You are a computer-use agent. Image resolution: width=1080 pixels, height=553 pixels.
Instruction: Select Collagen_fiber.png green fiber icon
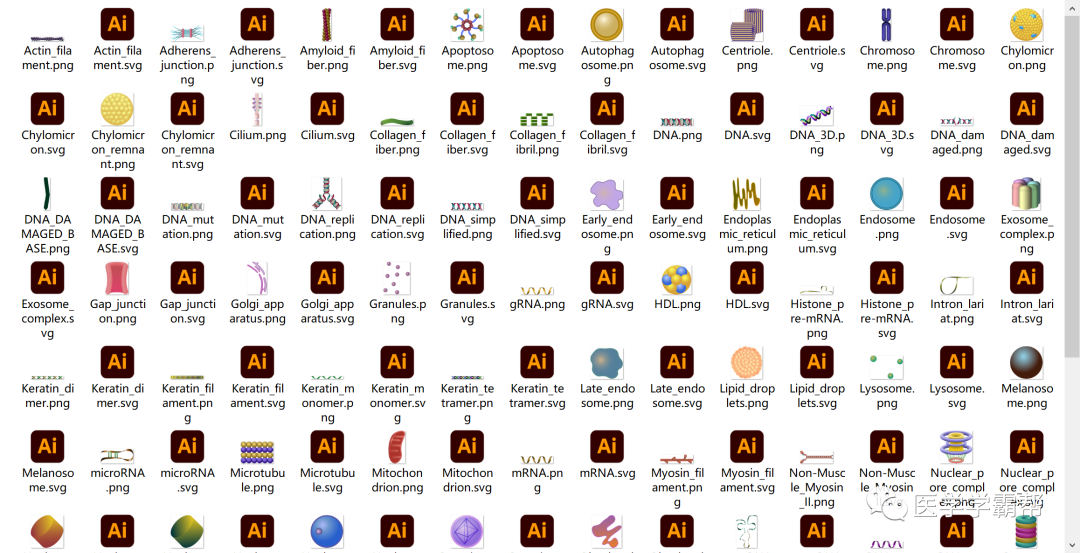[397, 121]
